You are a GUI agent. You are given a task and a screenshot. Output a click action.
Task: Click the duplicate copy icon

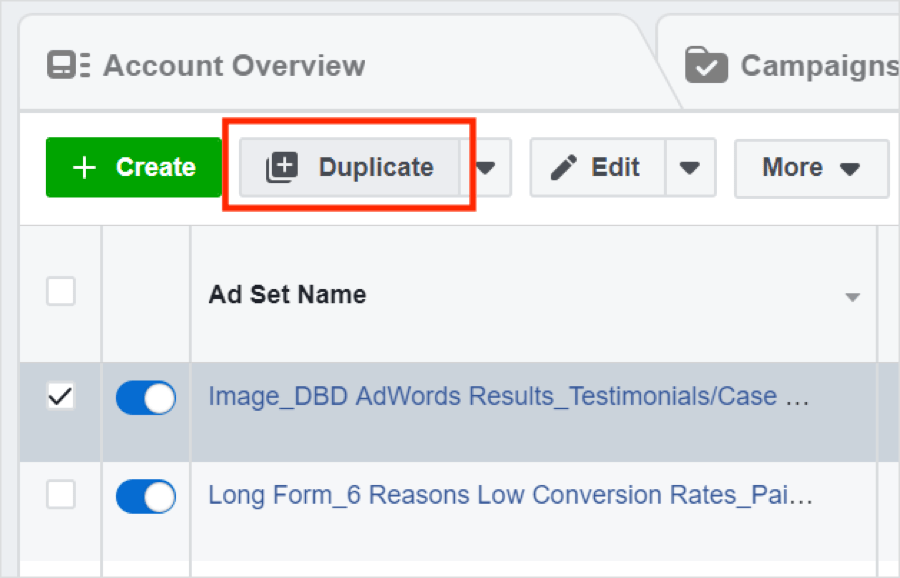[x=283, y=167]
